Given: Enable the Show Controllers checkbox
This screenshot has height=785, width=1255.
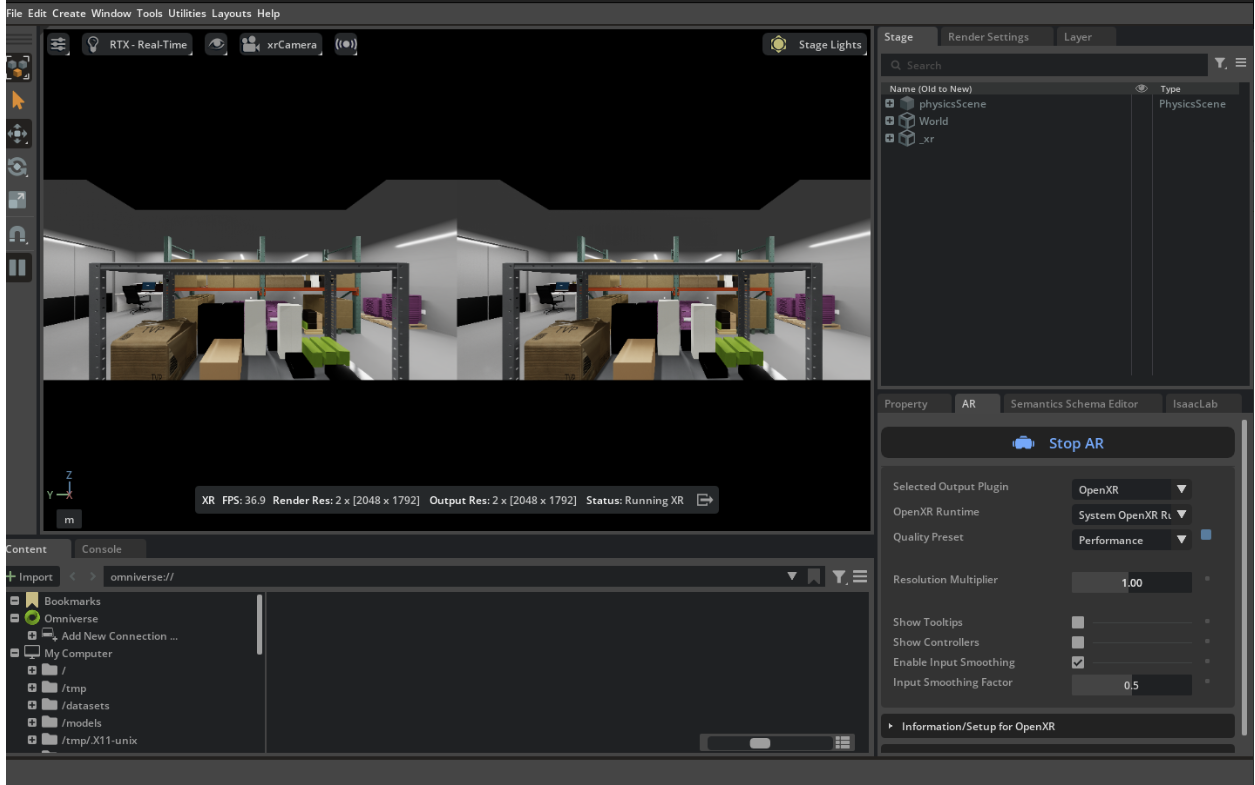Looking at the screenshot, I should pyautogui.click(x=1077, y=642).
